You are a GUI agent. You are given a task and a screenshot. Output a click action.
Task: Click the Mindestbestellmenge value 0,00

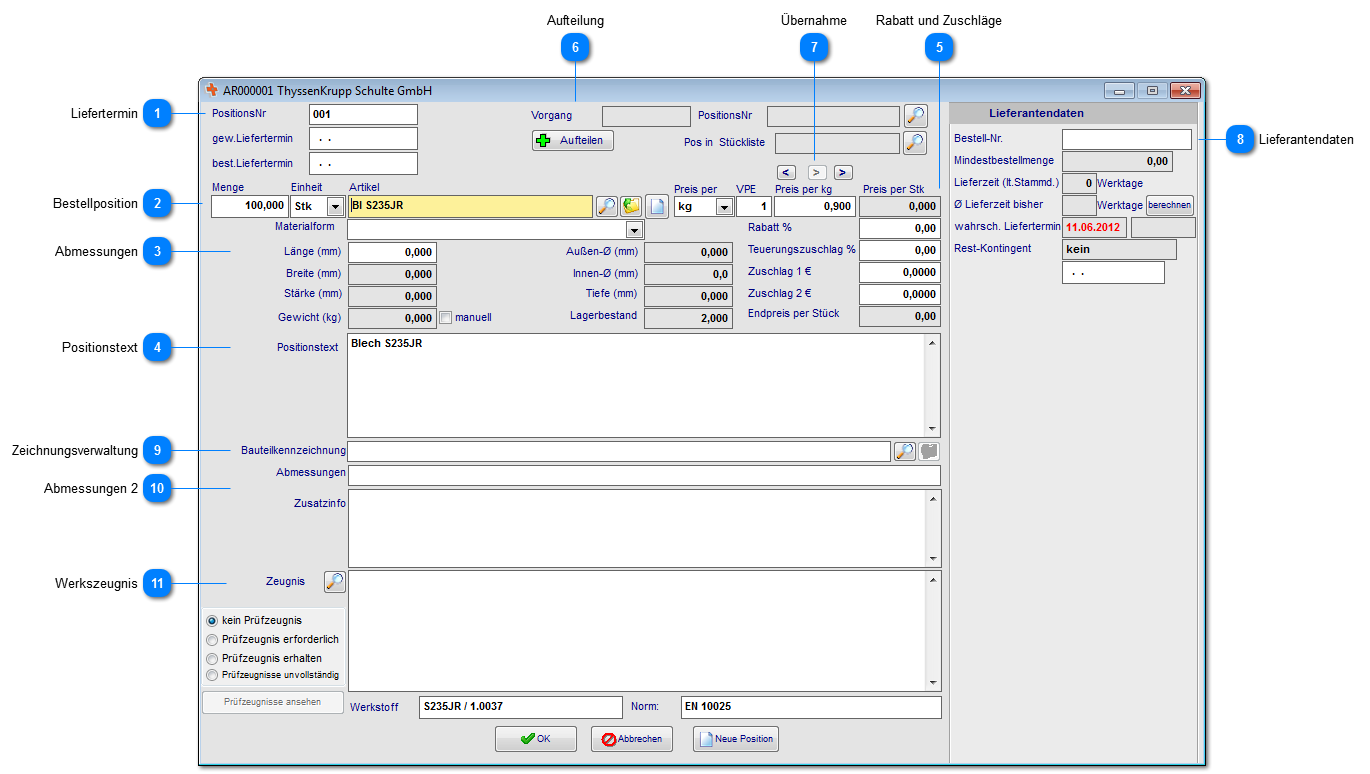[x=1117, y=161]
